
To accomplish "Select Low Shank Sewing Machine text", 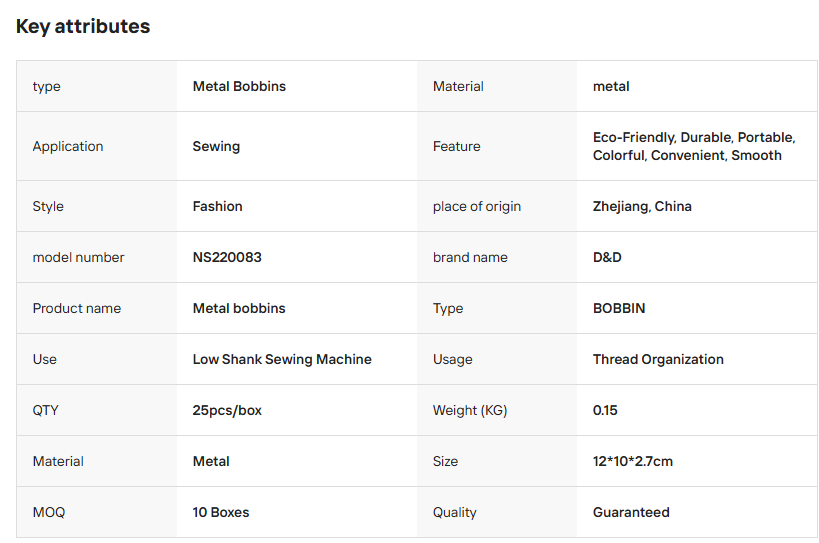I will [282, 359].
